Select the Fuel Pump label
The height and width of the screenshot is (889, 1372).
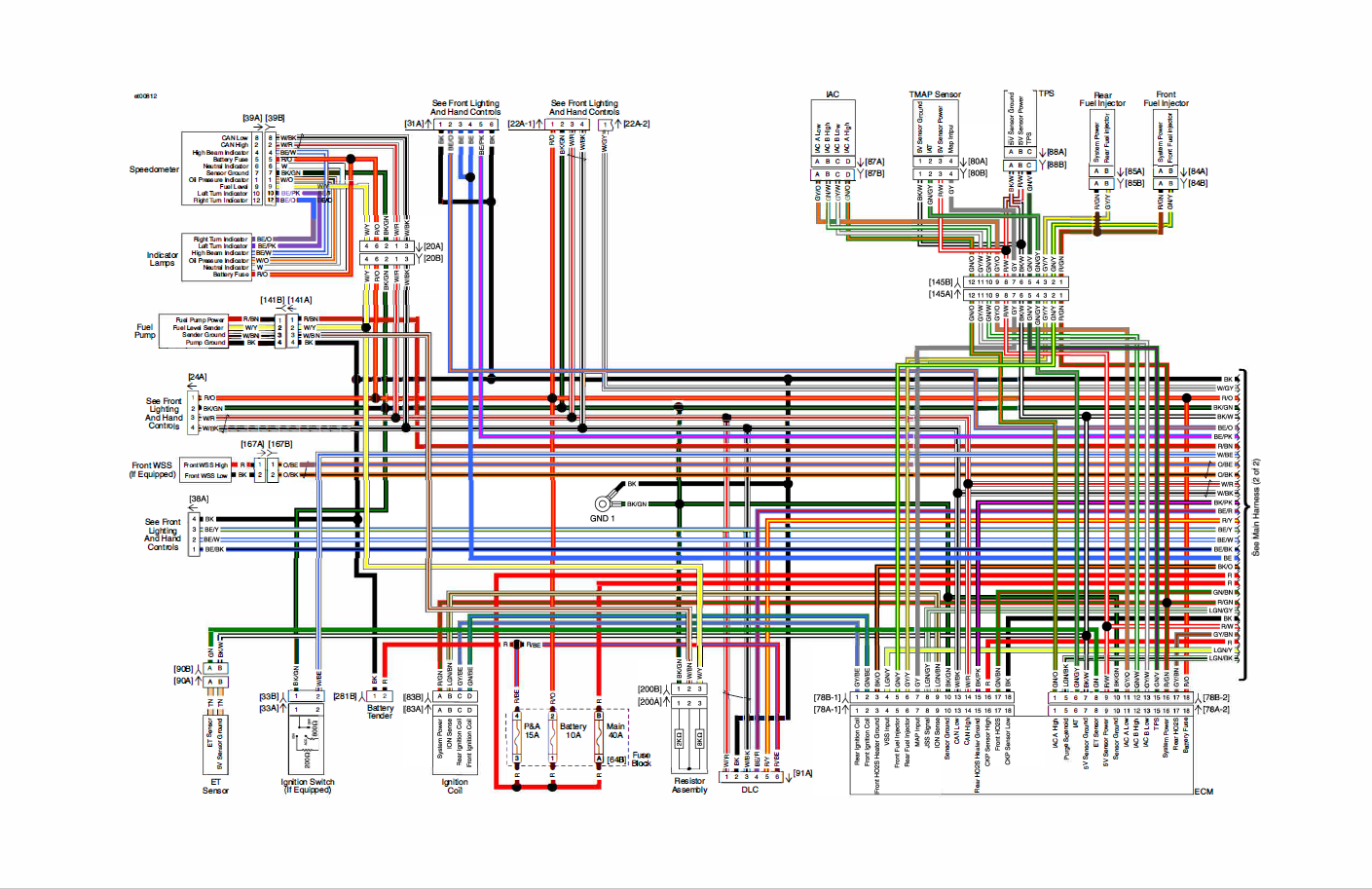point(144,331)
